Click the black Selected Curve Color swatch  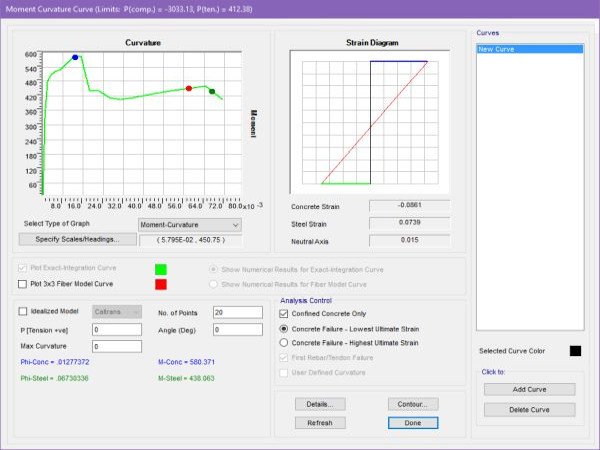(x=574, y=350)
